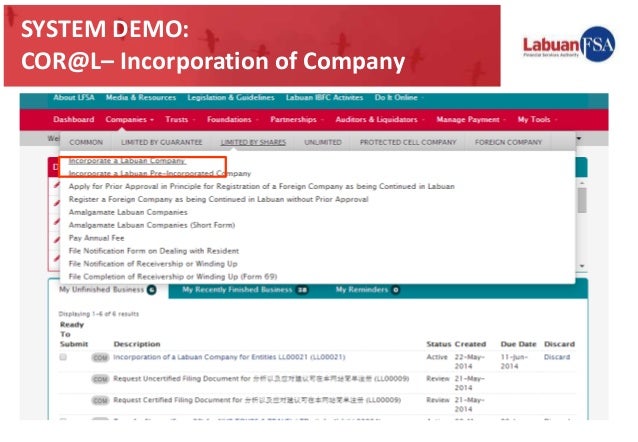Select the Unlimited tab
Image resolution: width=638 pixels, height=442 pixels.
(x=323, y=142)
